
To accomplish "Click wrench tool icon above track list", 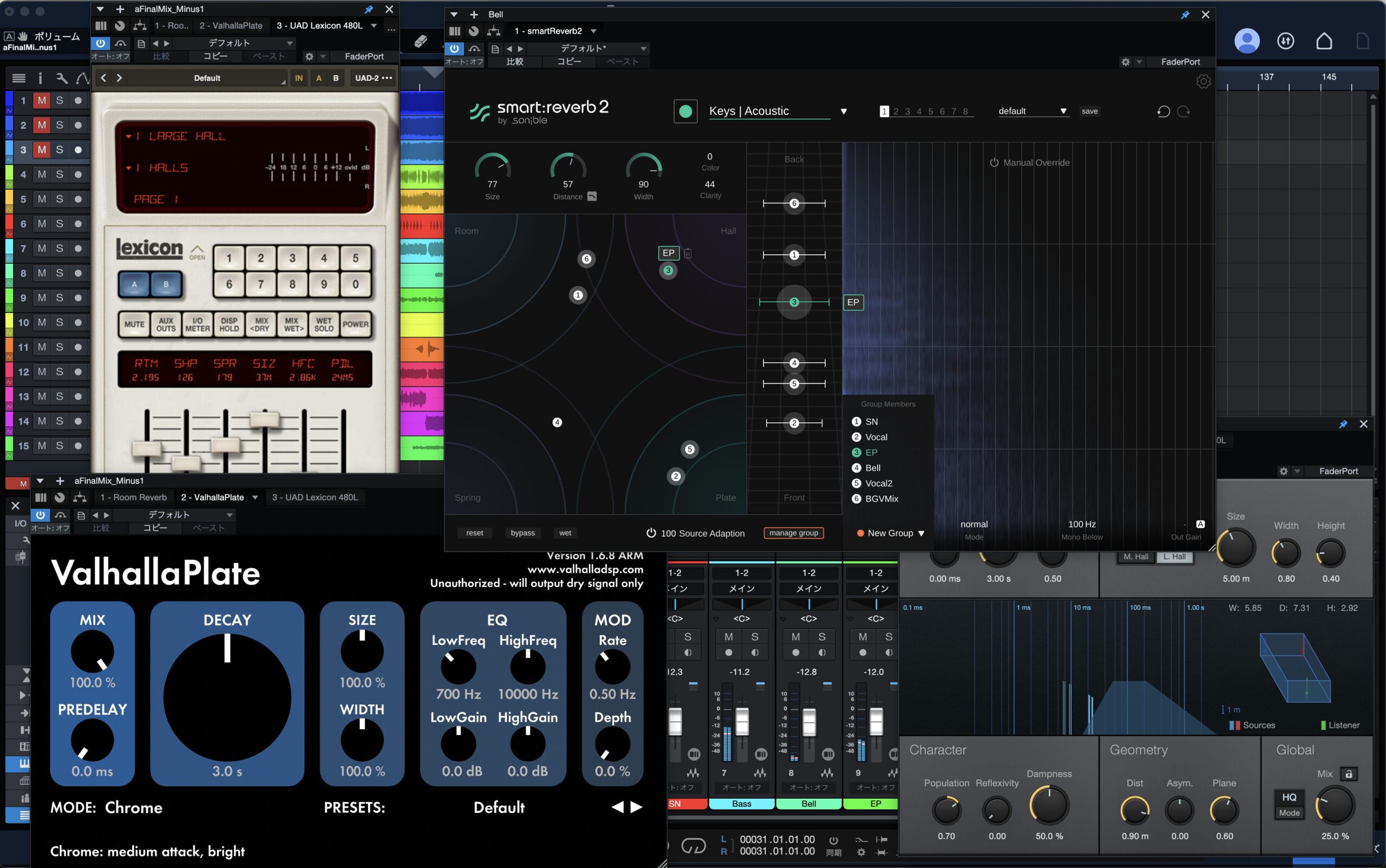I will 62,78.
